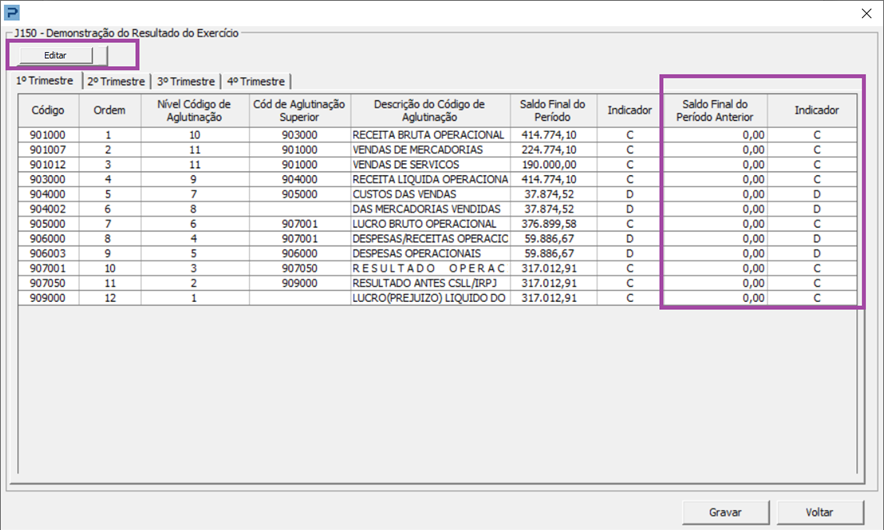Viewport: 884px width, 530px height.
Task: Click the Ordem column header
Action: [109, 110]
